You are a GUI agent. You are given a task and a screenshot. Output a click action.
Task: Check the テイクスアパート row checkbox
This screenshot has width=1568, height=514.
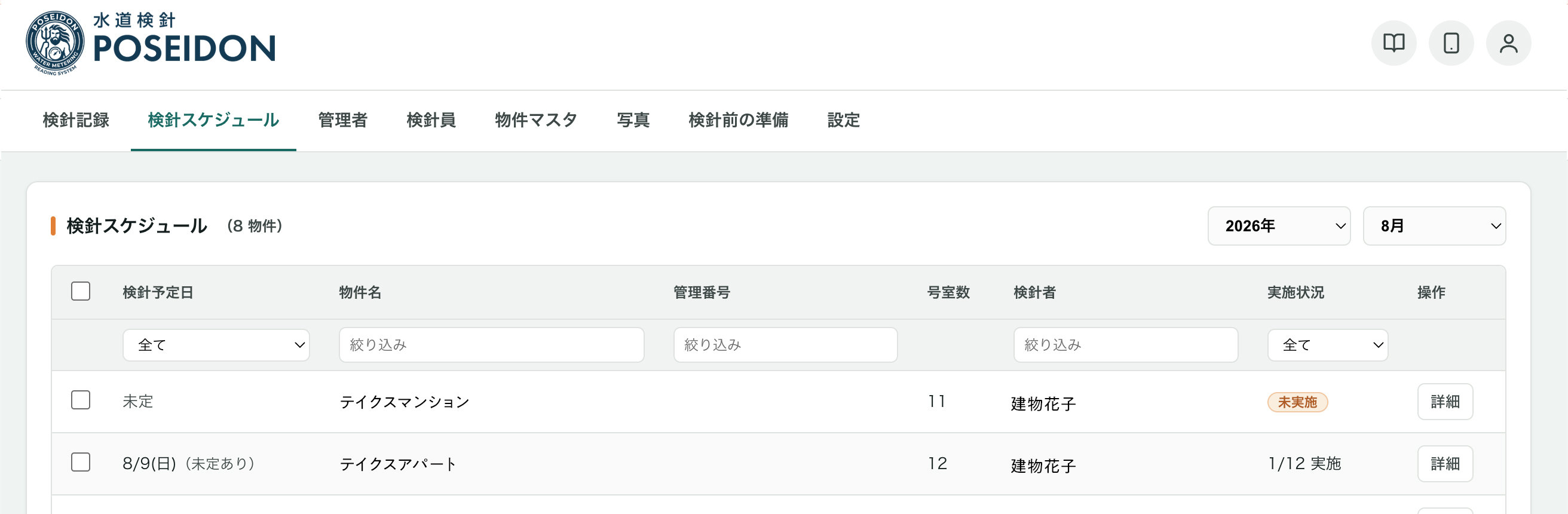click(80, 462)
